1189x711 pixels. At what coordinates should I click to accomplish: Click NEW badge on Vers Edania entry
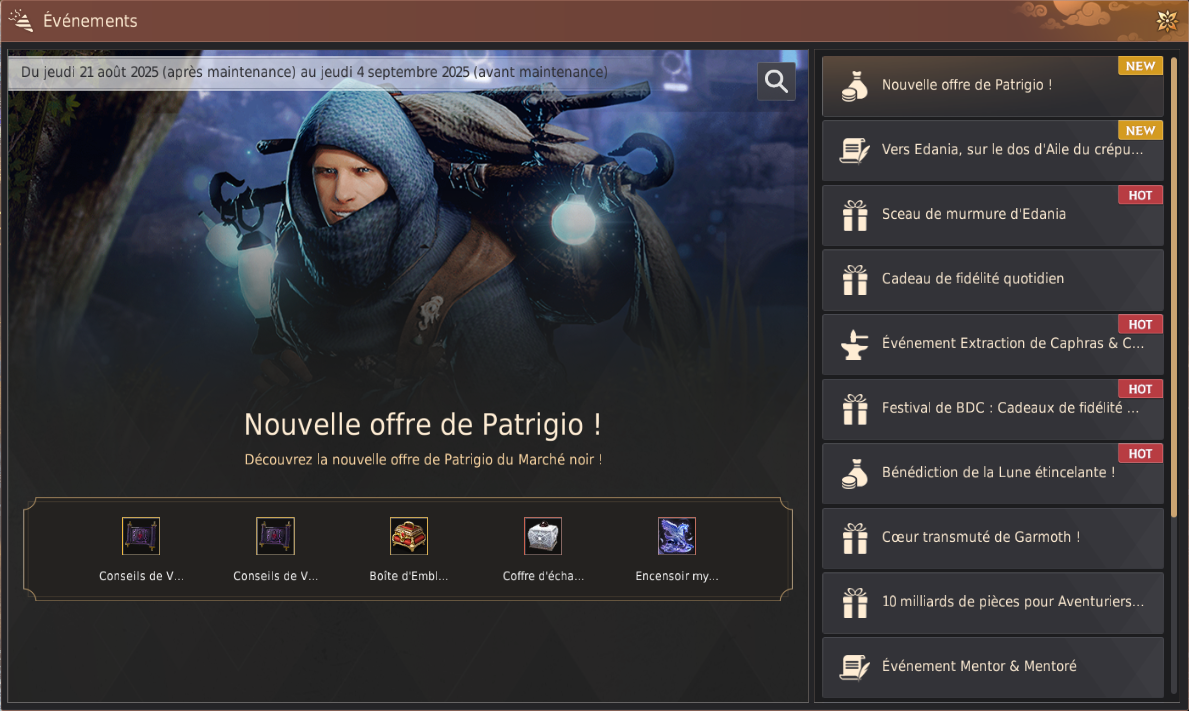1140,130
